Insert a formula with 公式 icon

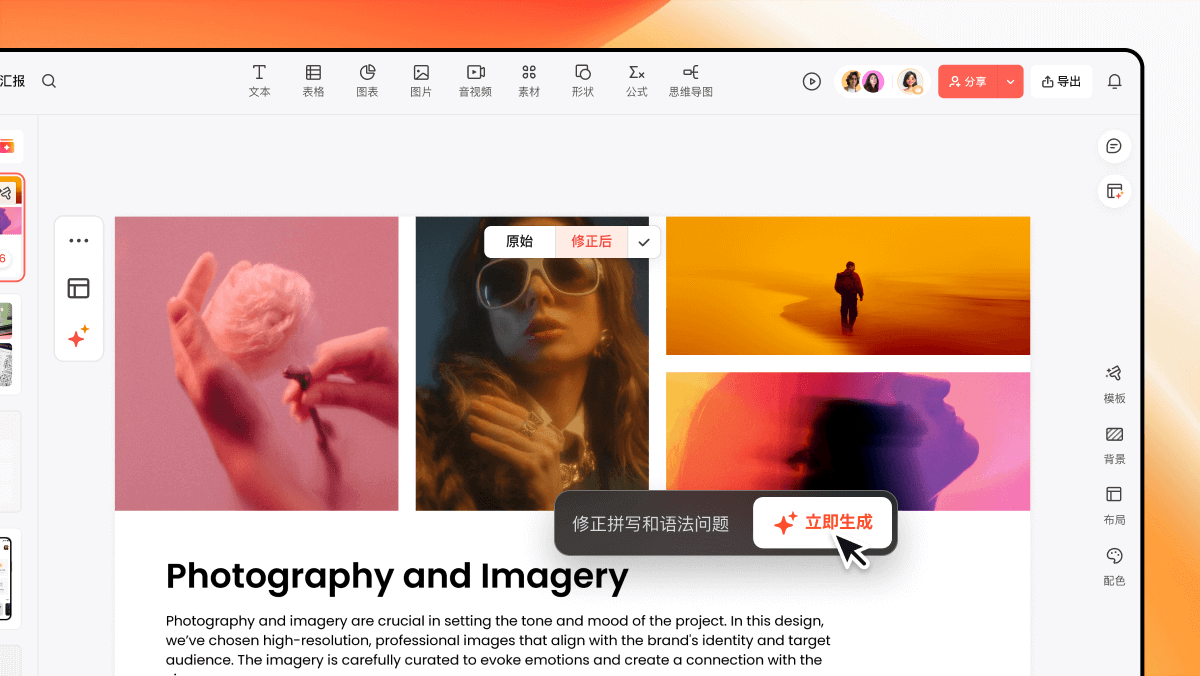637,80
